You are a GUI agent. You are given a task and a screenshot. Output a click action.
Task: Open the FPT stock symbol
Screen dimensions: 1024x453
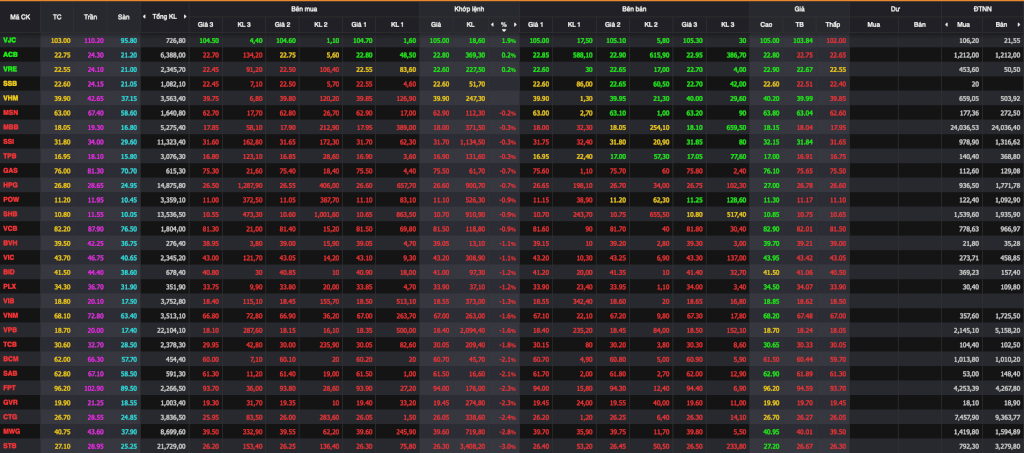(x=10, y=386)
